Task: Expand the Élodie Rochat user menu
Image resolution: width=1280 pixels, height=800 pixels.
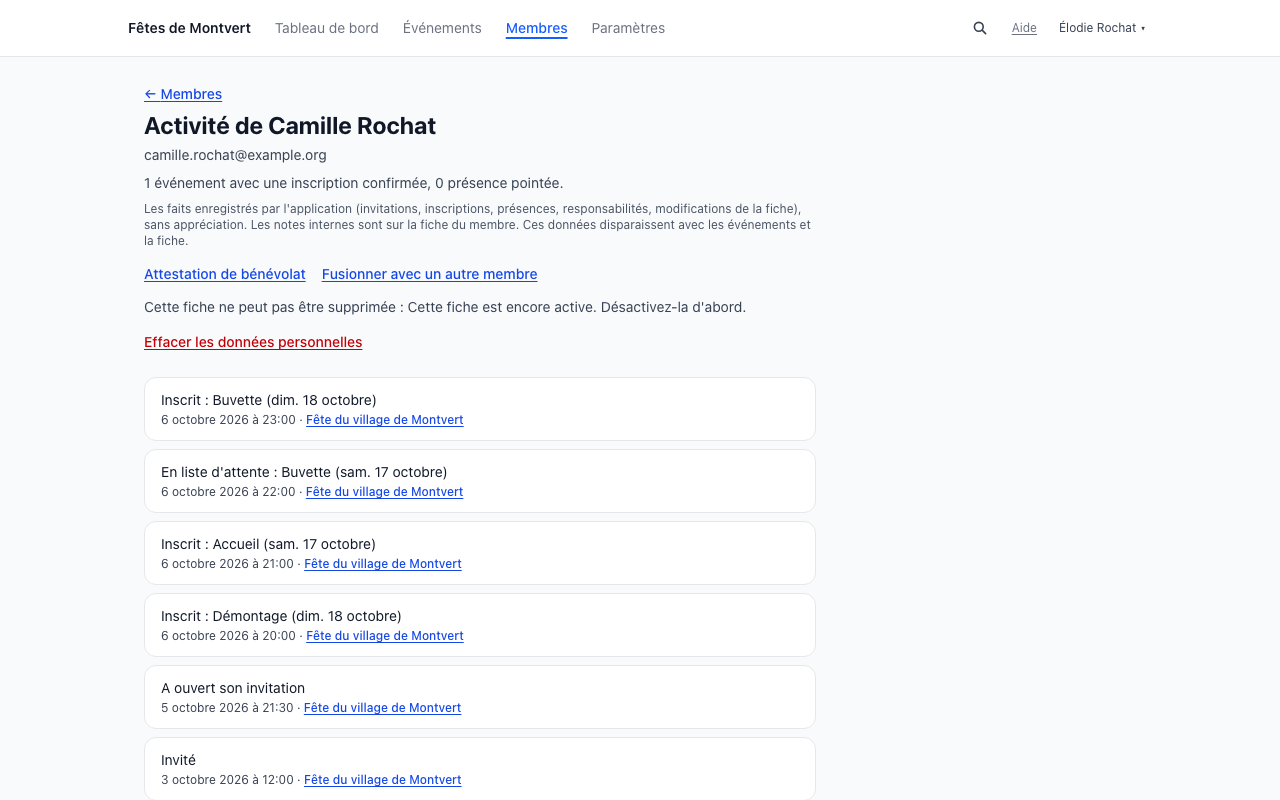Action: point(1102,28)
